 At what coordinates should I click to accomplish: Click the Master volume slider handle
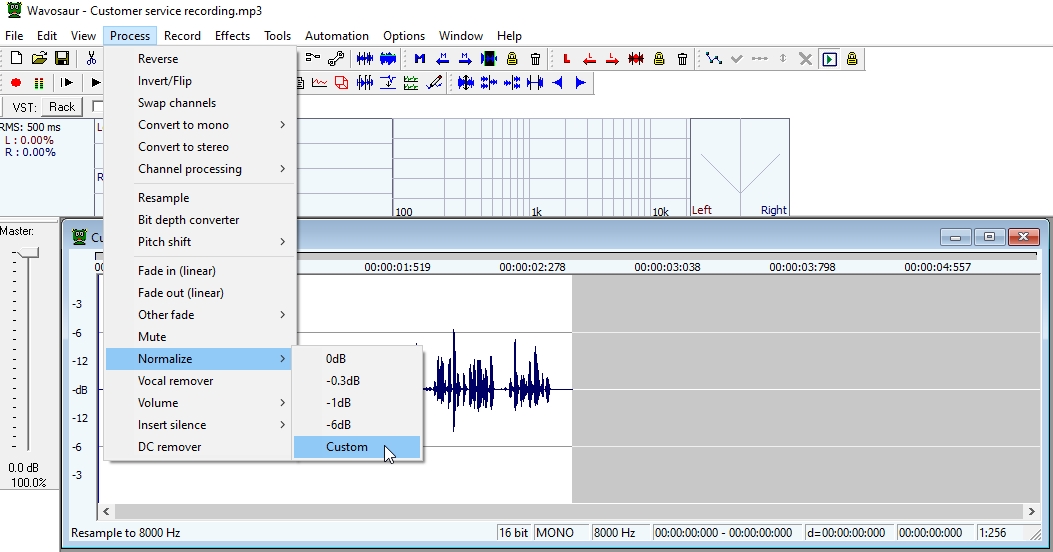27,254
